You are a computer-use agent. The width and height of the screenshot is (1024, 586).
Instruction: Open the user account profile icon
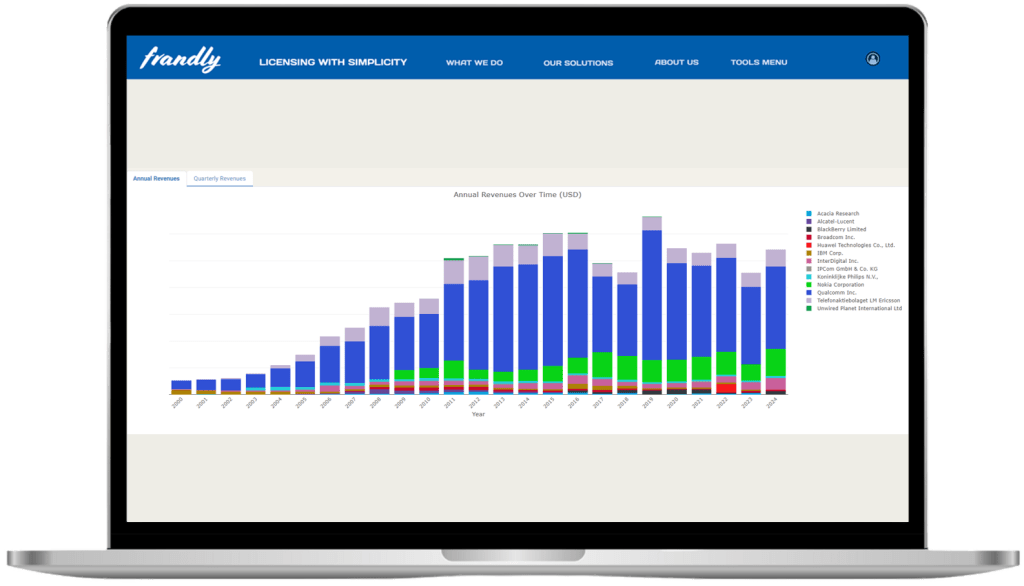click(x=872, y=59)
